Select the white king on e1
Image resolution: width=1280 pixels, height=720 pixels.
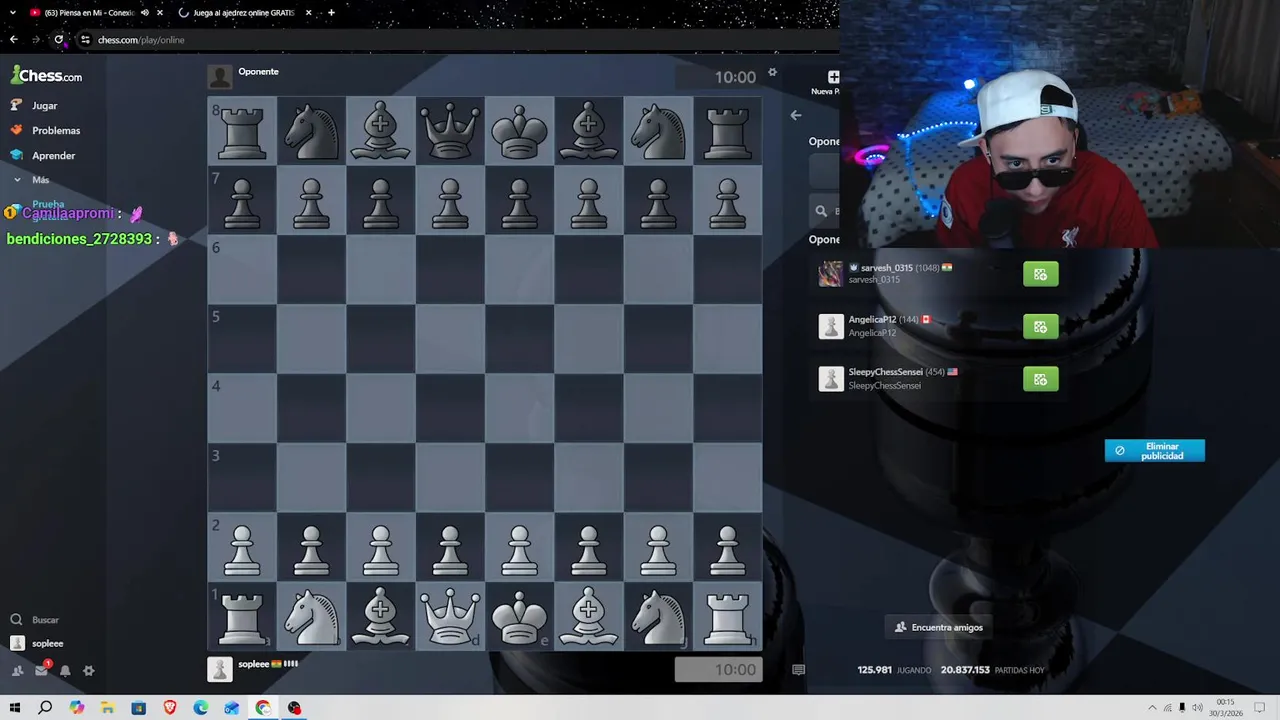pyautogui.click(x=519, y=616)
